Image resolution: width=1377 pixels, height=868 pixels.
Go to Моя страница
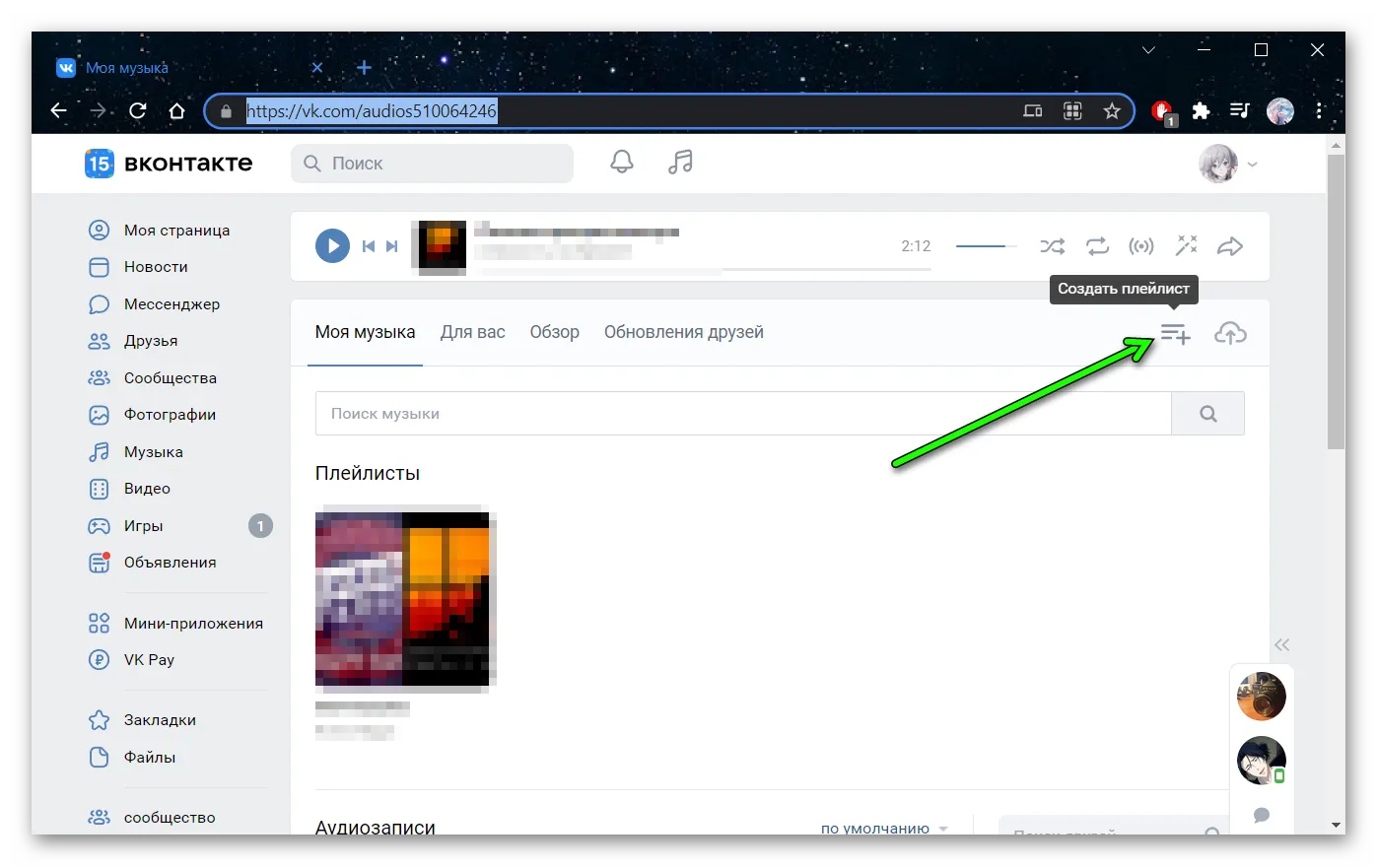(x=176, y=231)
